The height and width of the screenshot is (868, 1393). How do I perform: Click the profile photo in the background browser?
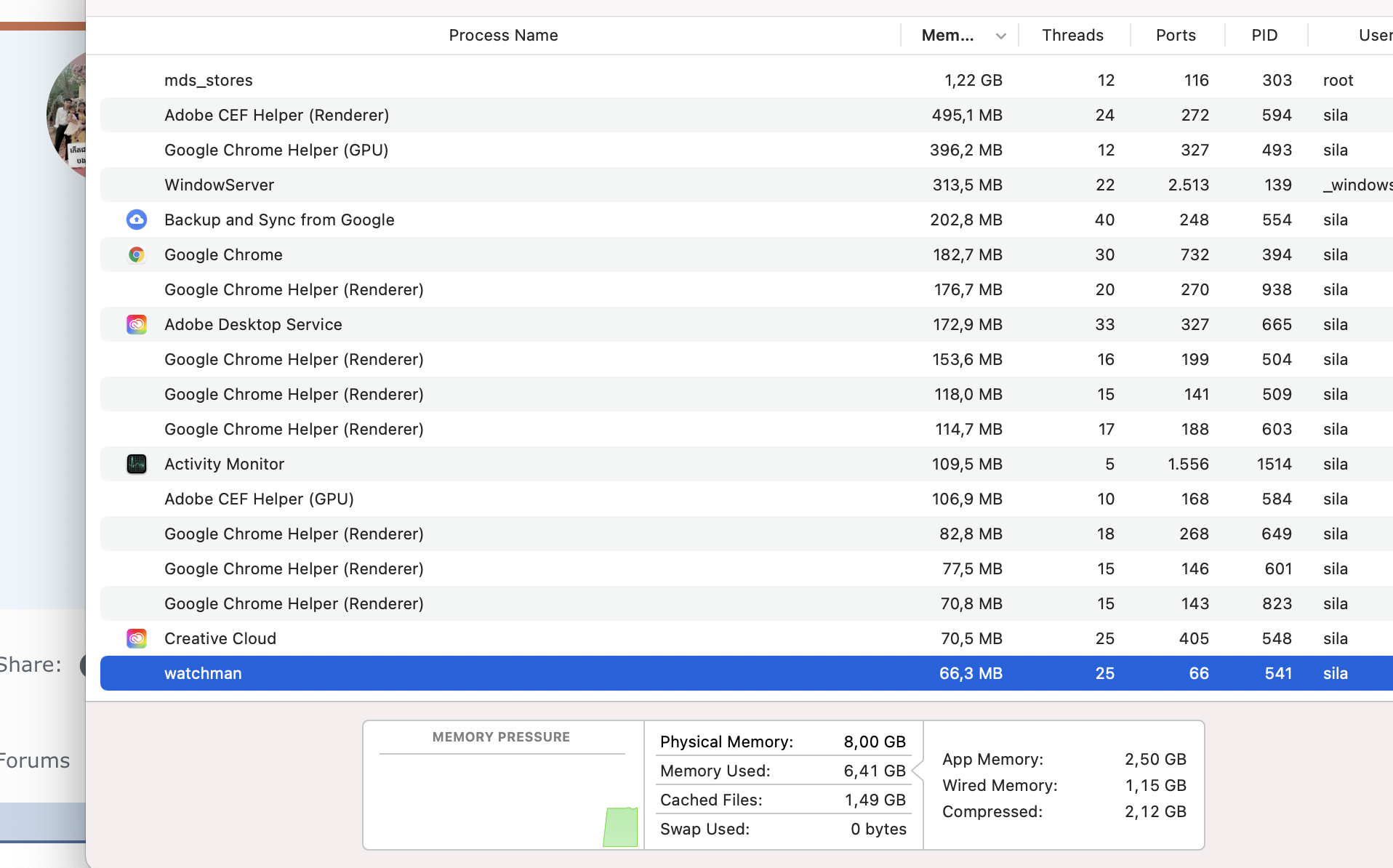[x=66, y=114]
